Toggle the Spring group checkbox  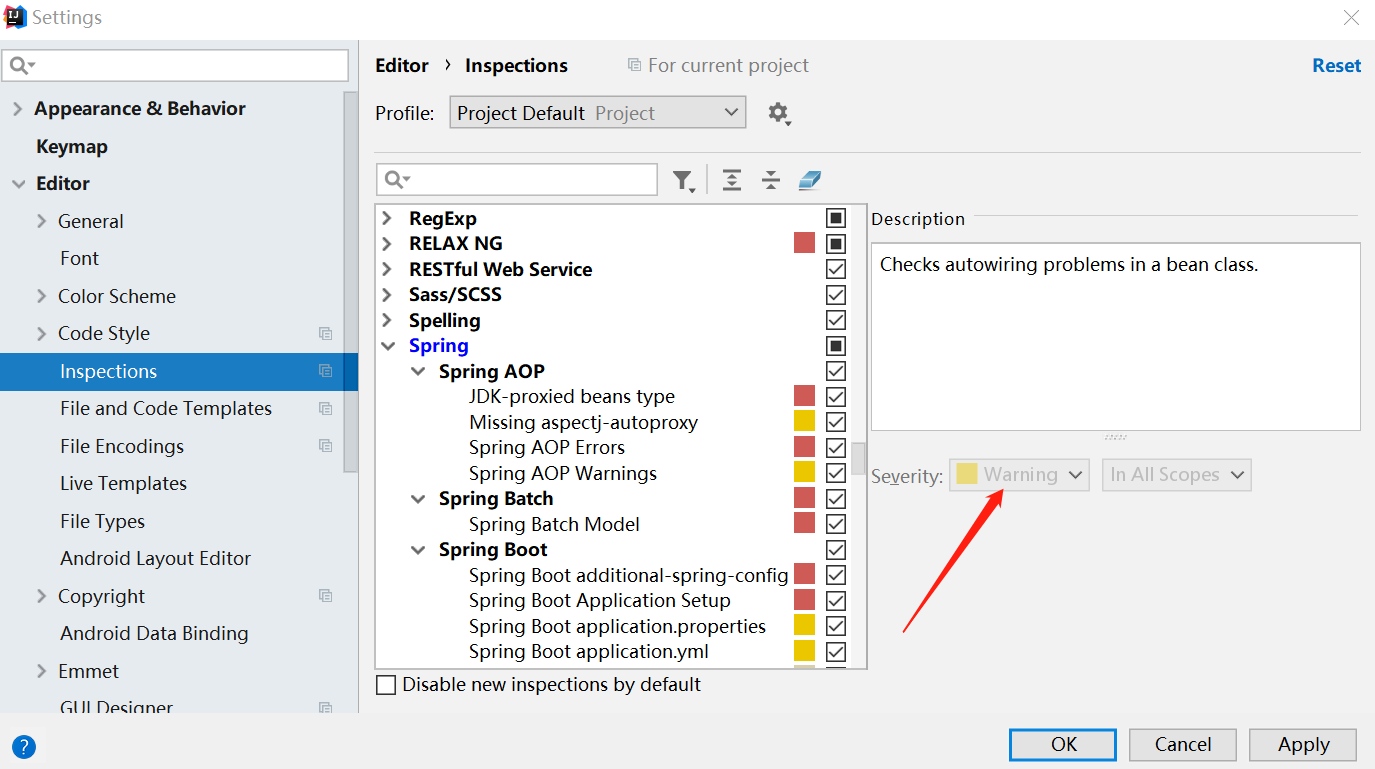pyautogui.click(x=836, y=345)
